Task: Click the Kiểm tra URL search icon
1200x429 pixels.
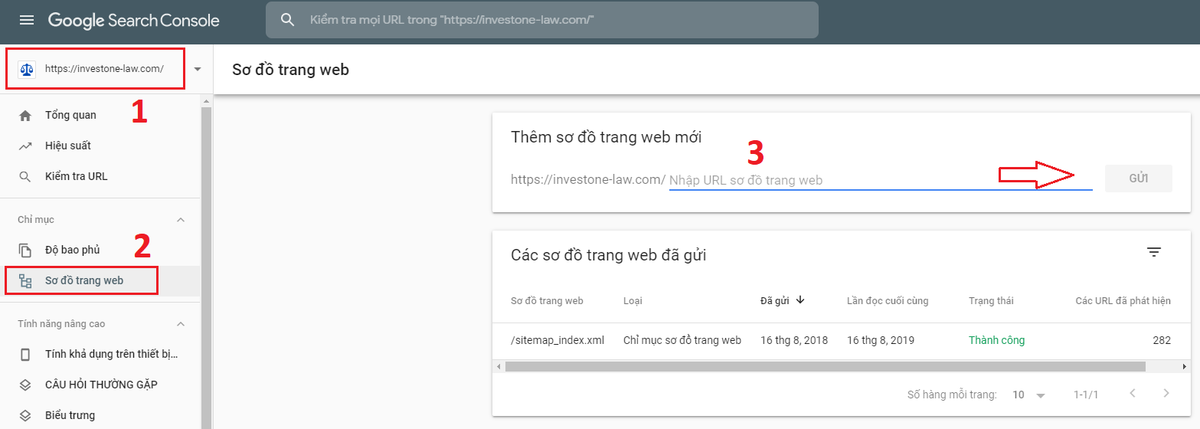Action: point(26,177)
